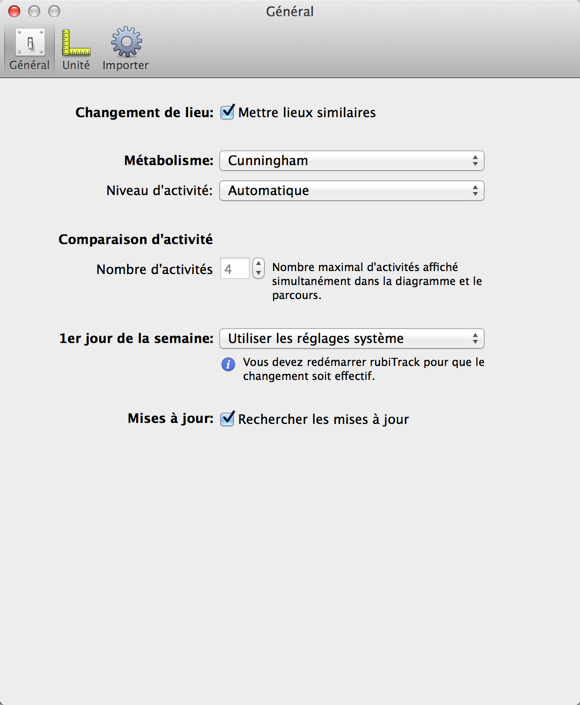This screenshot has height=705, width=580.
Task: Click the Général window title text
Action: click(290, 11)
